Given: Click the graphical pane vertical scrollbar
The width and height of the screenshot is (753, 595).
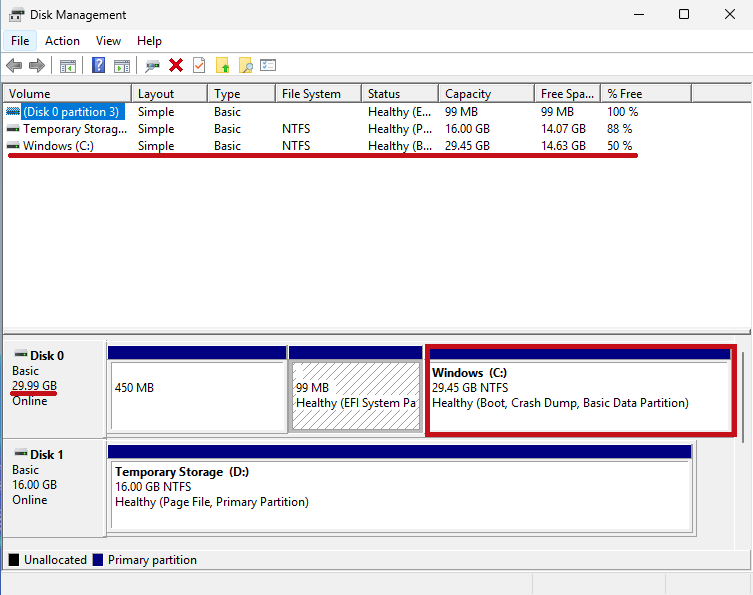Looking at the screenshot, I should point(742,397).
